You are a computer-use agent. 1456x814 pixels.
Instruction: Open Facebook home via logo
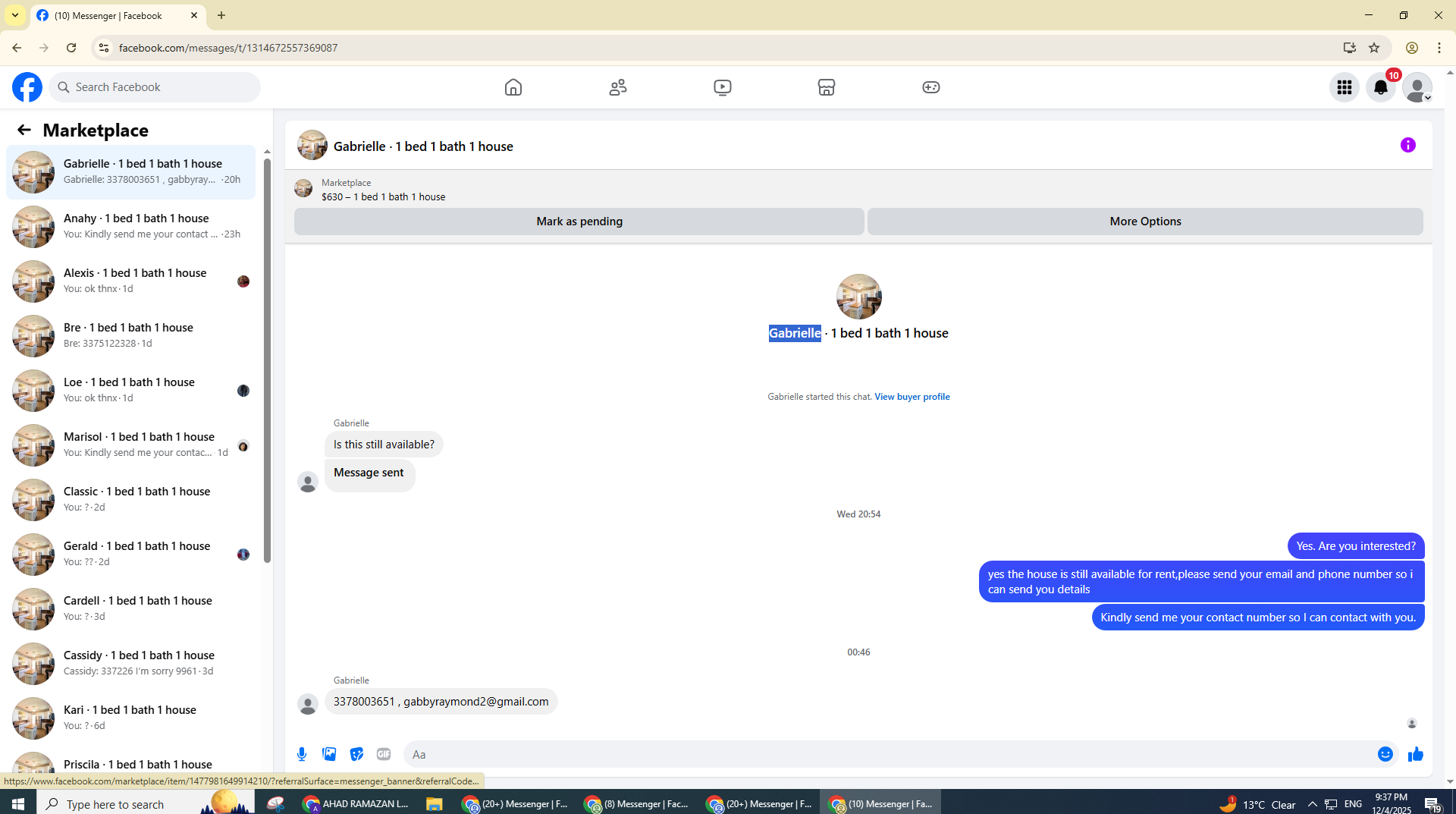point(27,87)
